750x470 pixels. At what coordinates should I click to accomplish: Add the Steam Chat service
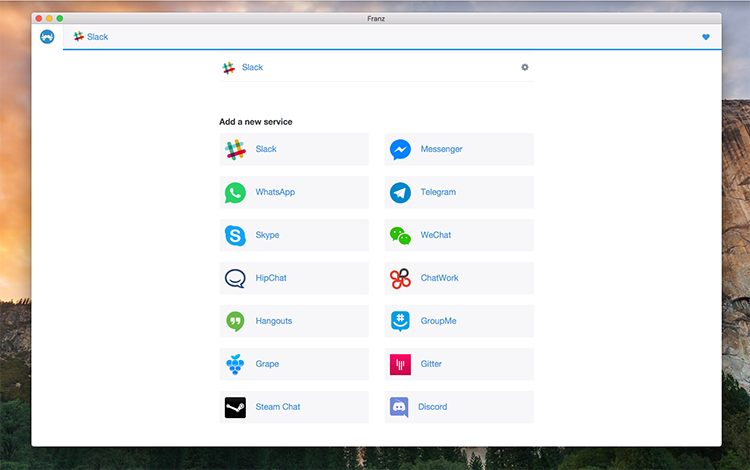[x=294, y=407]
